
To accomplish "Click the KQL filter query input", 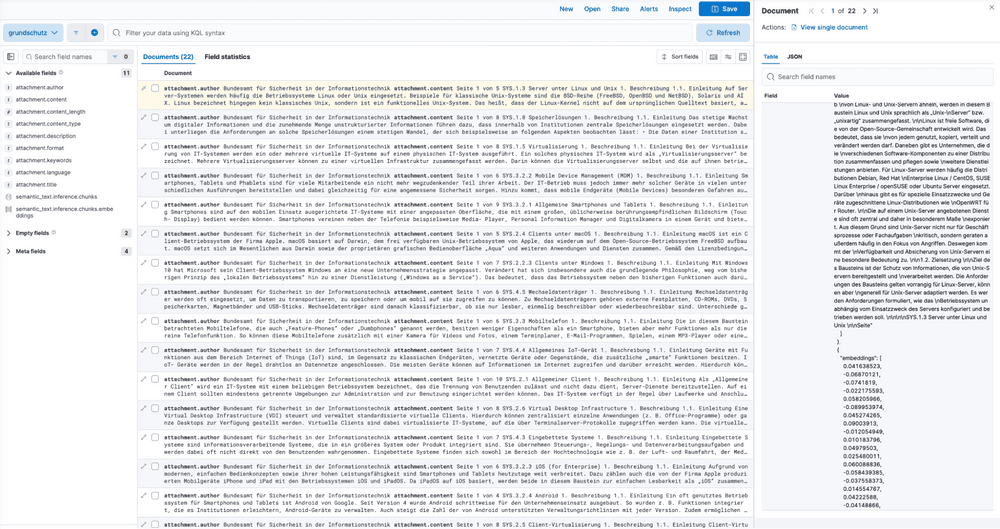I will coord(400,33).
